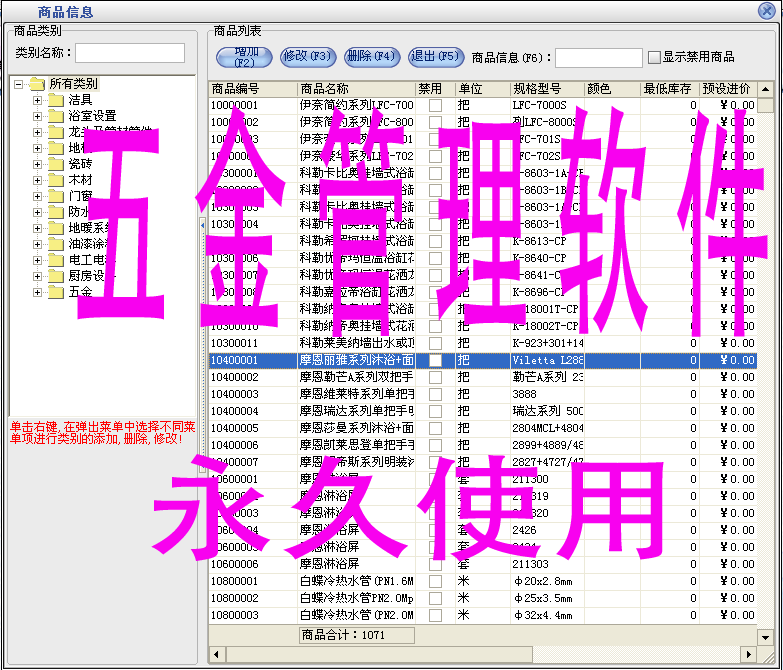Expand the 洁具 category node
The height and width of the screenshot is (670, 783).
coord(37,100)
